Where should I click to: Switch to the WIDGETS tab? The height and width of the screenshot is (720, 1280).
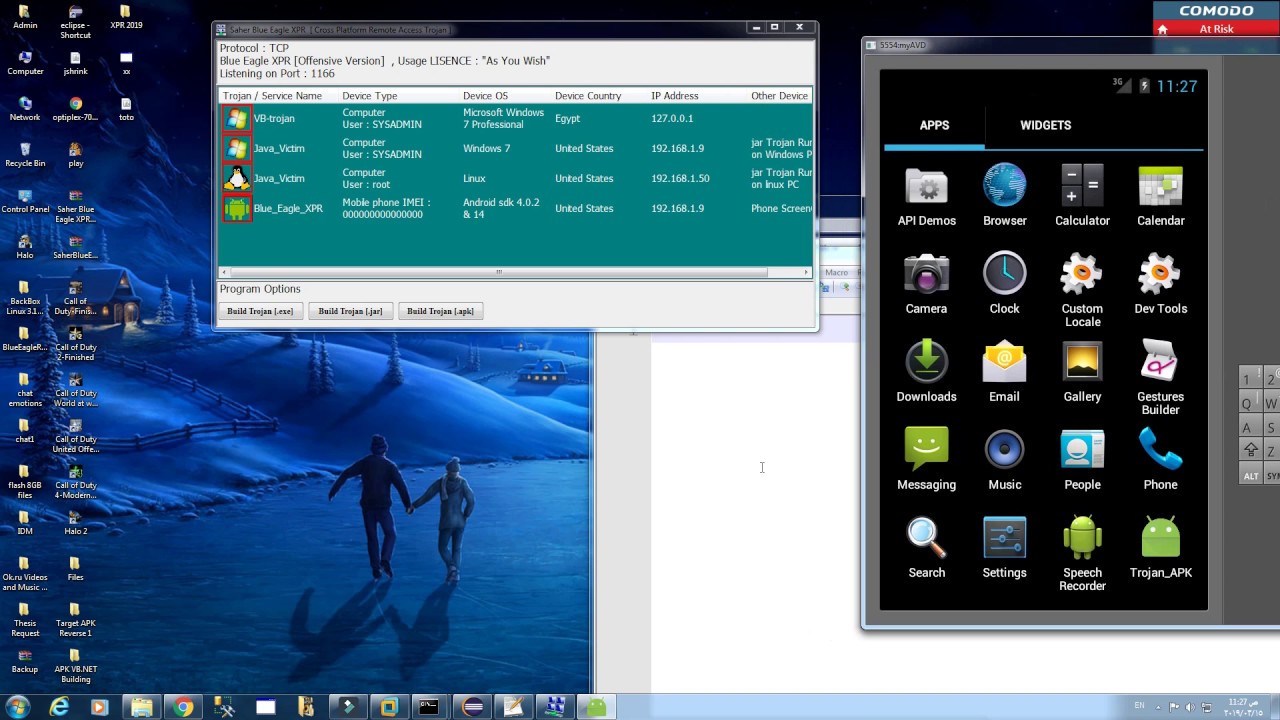[x=1045, y=125]
